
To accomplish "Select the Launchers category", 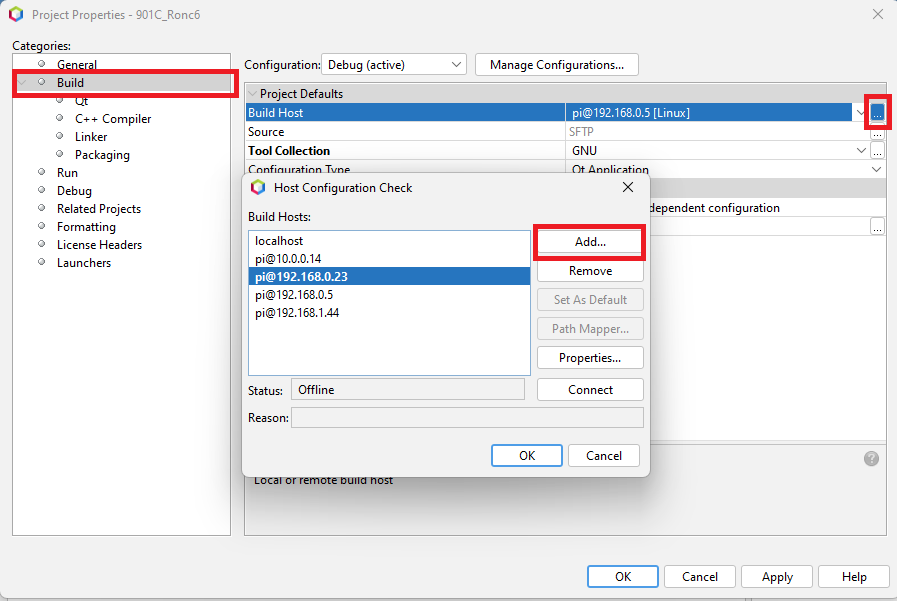I will [84, 263].
